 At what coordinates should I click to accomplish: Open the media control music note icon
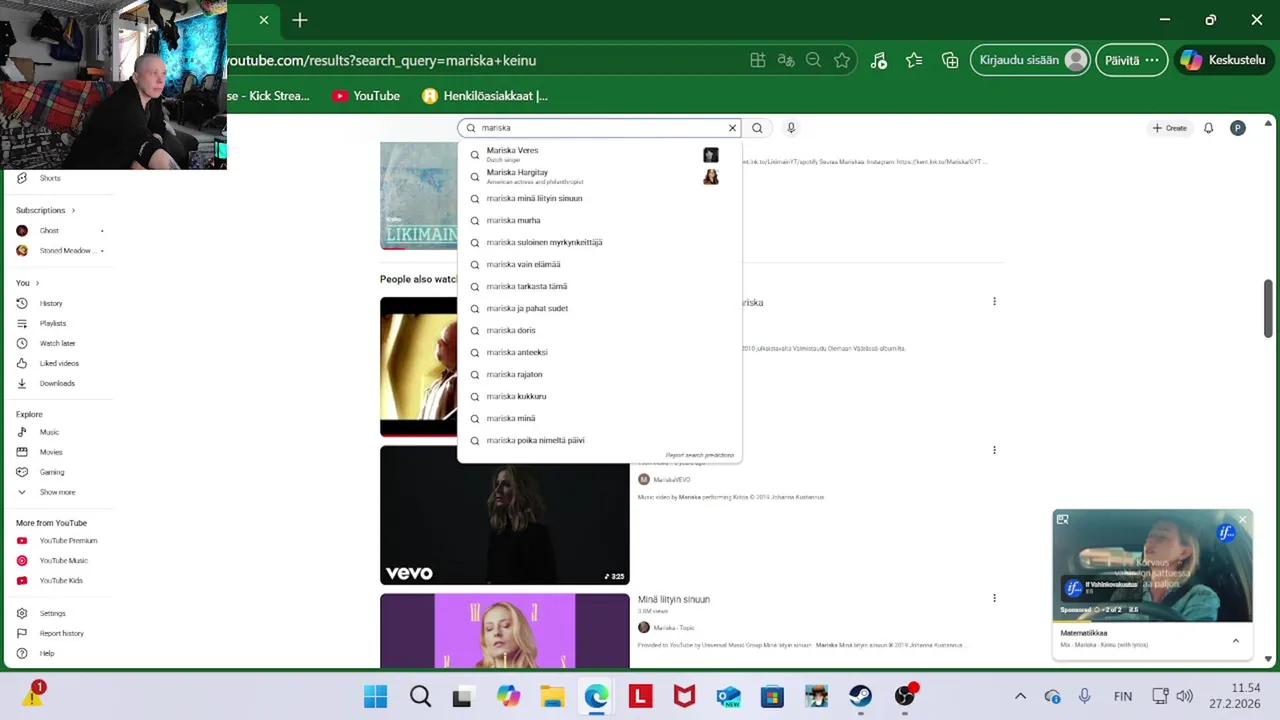click(878, 60)
